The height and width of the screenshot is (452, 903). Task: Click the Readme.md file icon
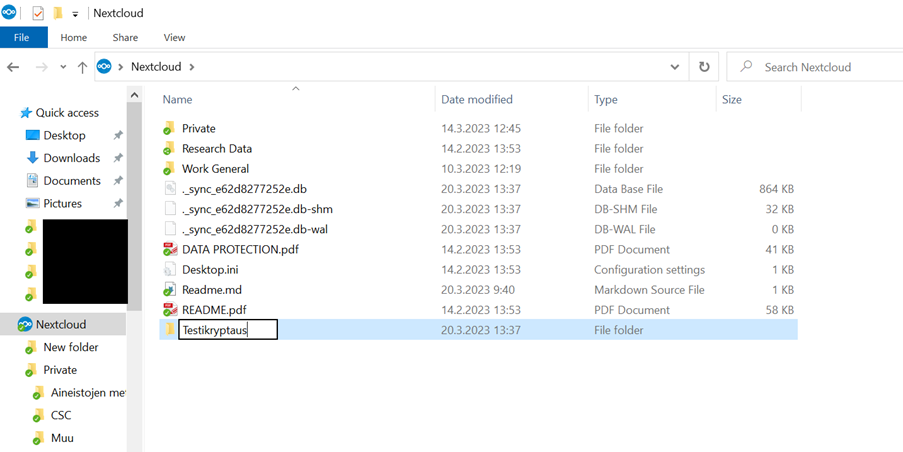pyautogui.click(x=170, y=290)
